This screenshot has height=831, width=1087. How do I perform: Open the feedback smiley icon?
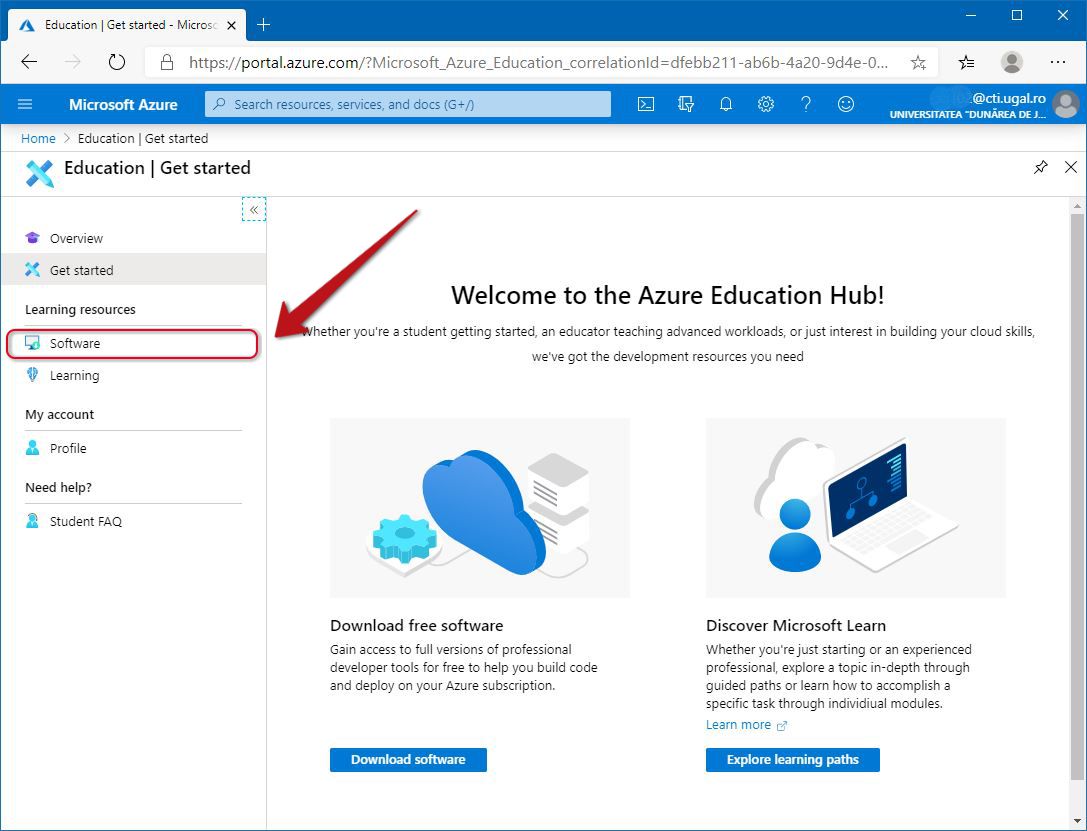coord(846,104)
